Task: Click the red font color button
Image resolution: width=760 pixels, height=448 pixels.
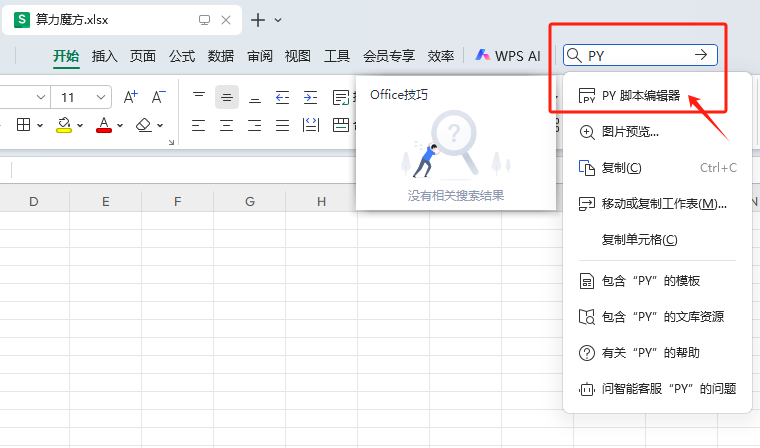Action: click(x=103, y=125)
